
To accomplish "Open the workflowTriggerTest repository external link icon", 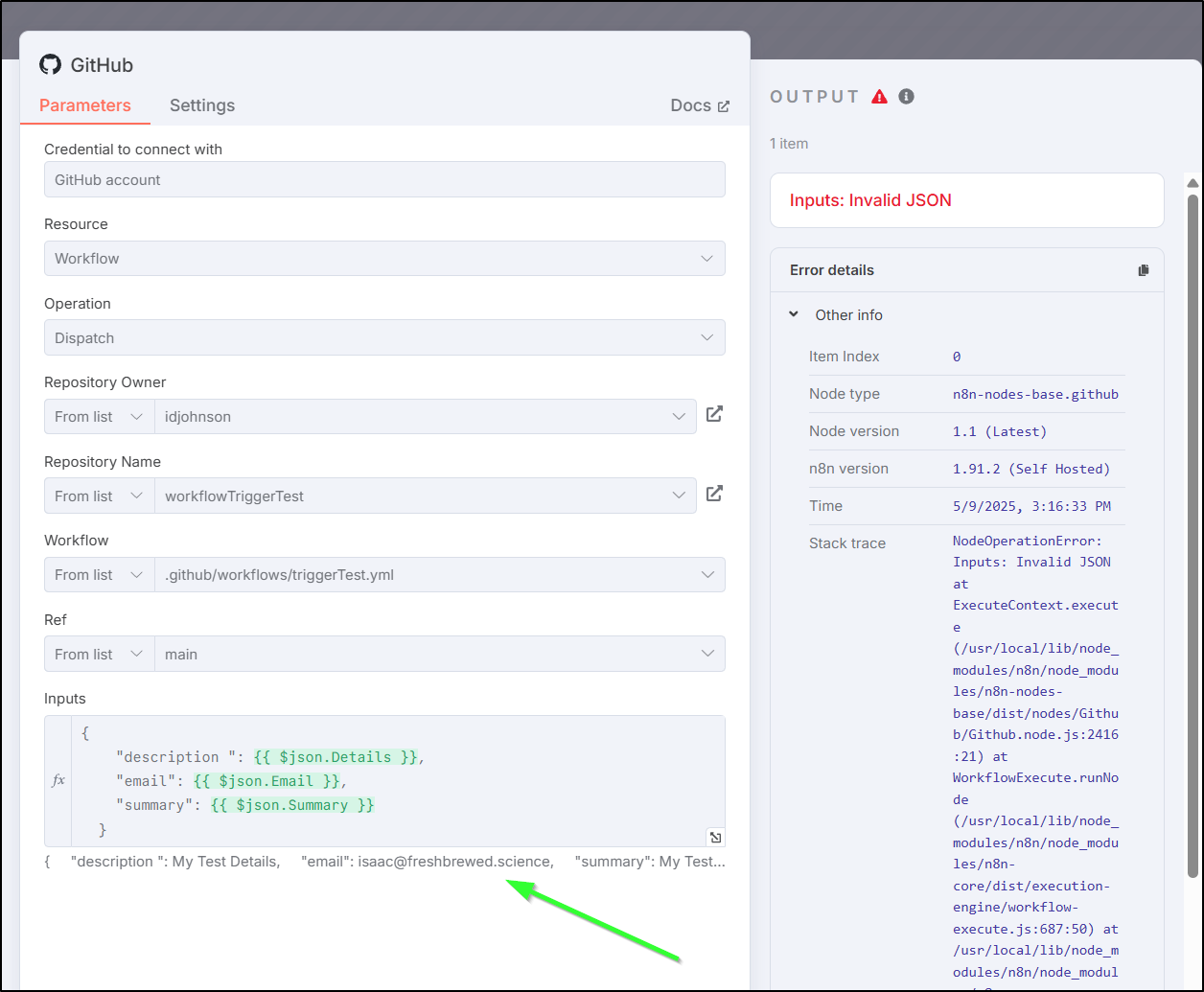I will (x=714, y=494).
